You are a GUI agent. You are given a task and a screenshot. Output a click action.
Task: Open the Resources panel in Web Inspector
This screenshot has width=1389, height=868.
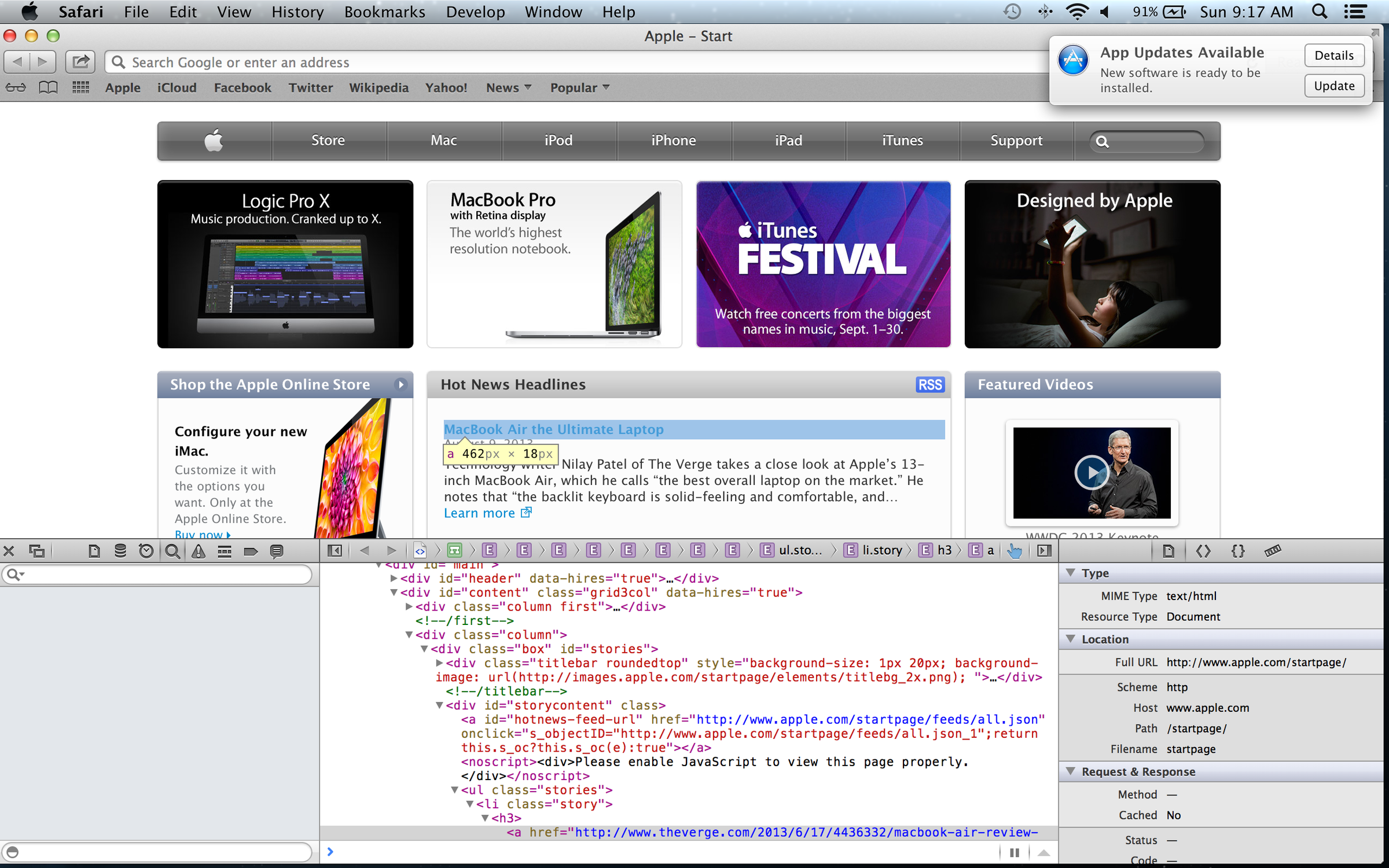(94, 551)
